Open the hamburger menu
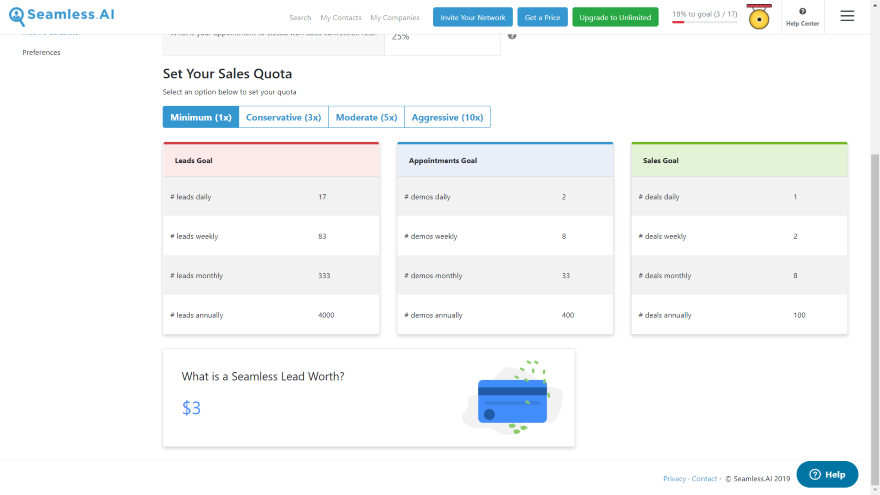The image size is (880, 495). pyautogui.click(x=847, y=16)
